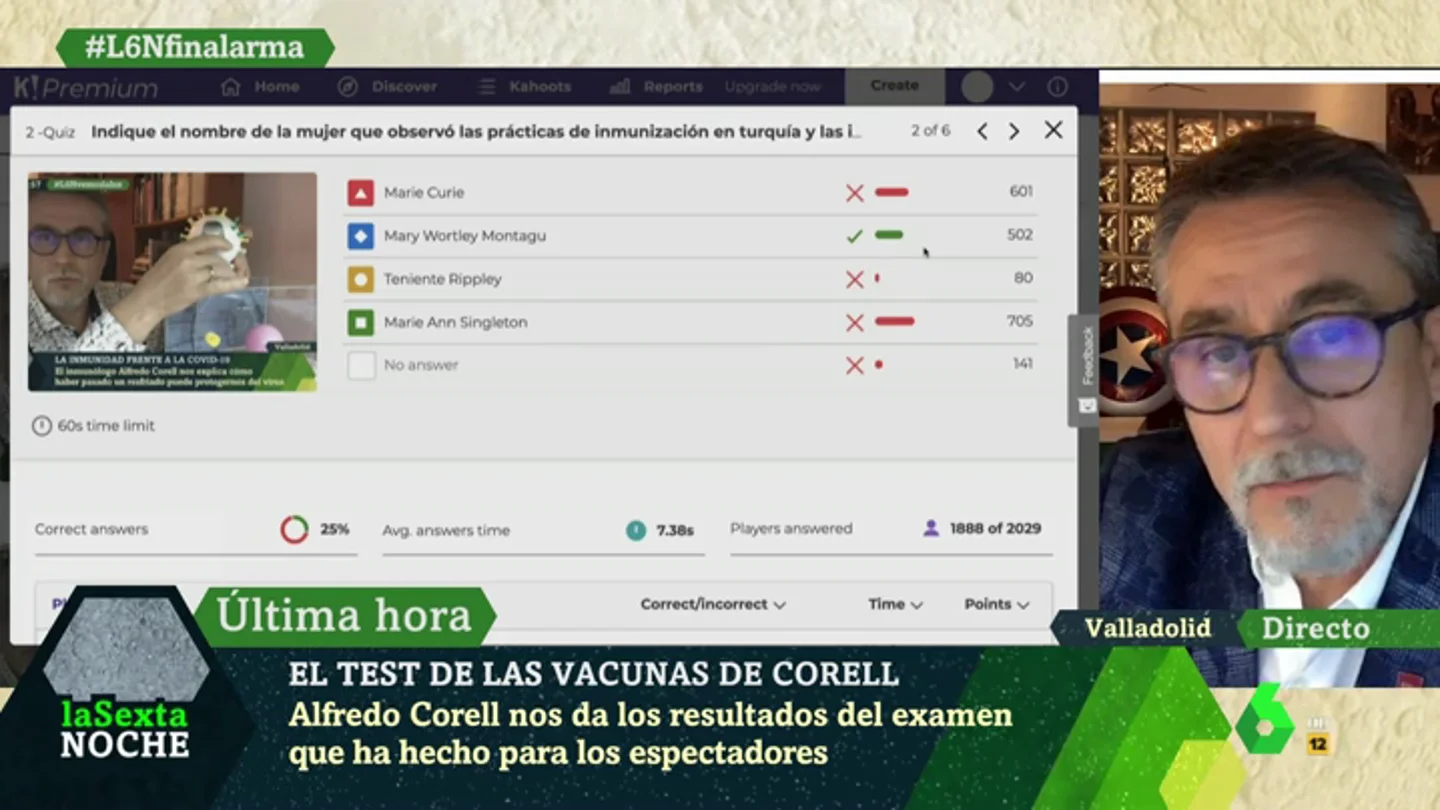Click the incorrect X beside Teniente Rippley
Image resolution: width=1440 pixels, height=810 pixels.
click(854, 279)
